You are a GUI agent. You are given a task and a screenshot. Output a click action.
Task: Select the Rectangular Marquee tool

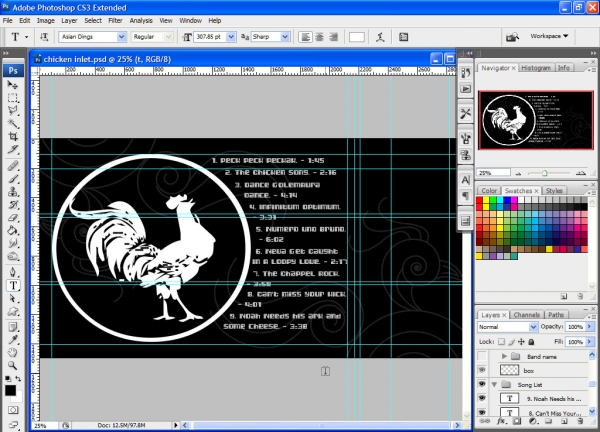[x=13, y=98]
